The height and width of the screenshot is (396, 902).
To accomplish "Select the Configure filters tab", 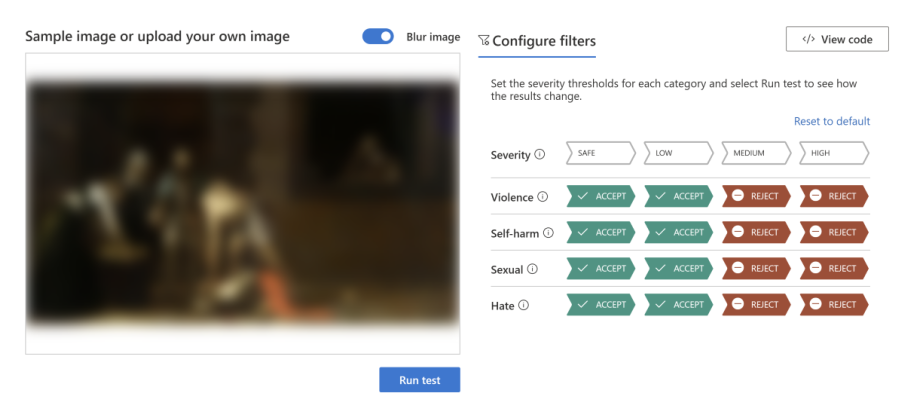I will (537, 41).
